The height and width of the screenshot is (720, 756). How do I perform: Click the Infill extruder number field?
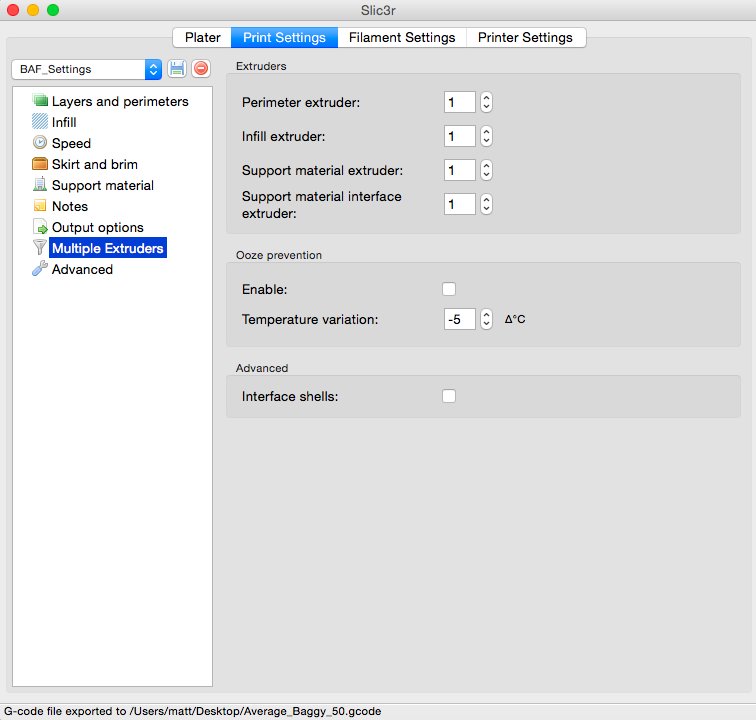tap(460, 136)
